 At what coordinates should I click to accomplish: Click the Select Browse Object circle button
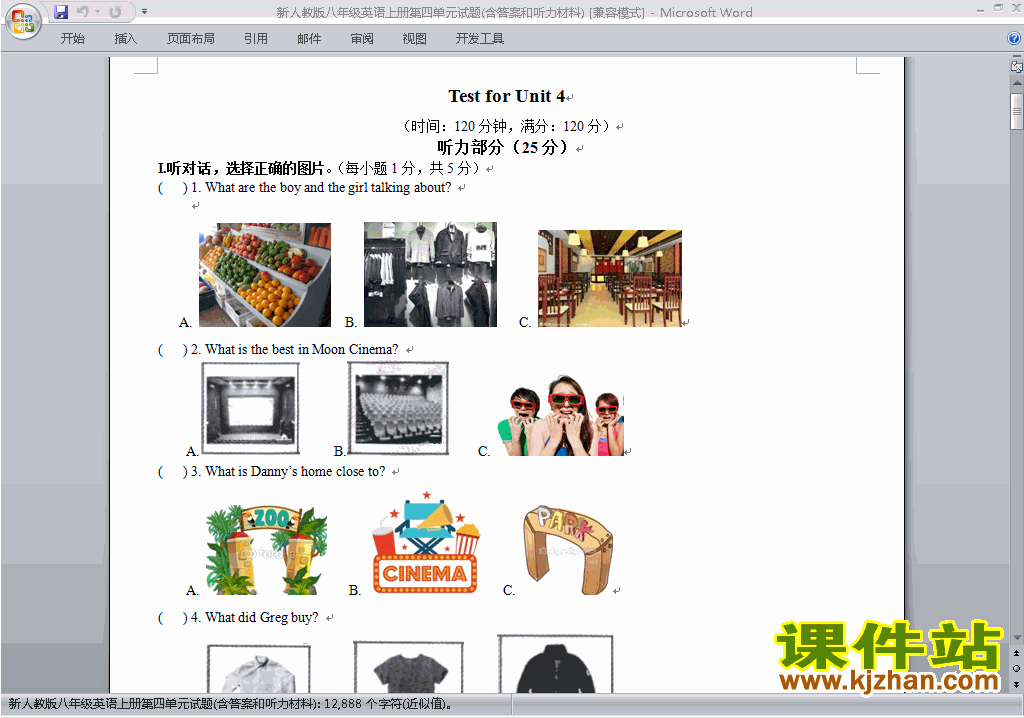click(x=1016, y=668)
